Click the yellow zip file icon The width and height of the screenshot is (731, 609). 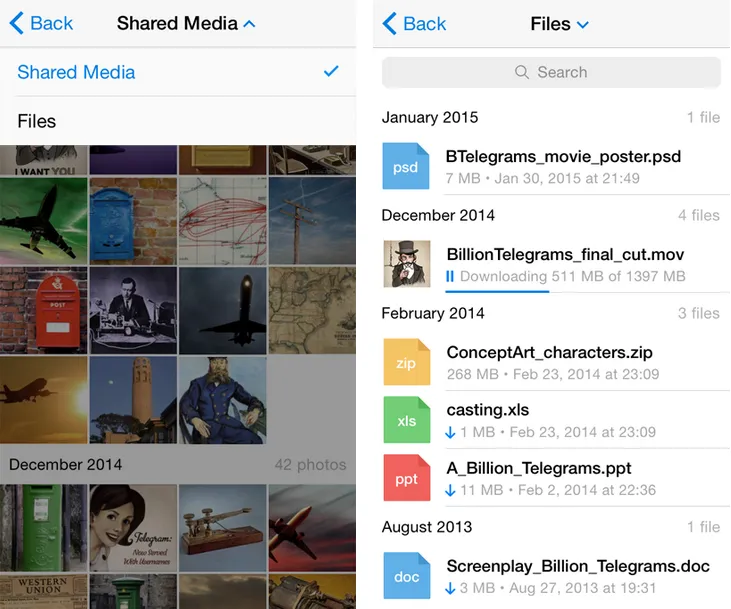[406, 362]
